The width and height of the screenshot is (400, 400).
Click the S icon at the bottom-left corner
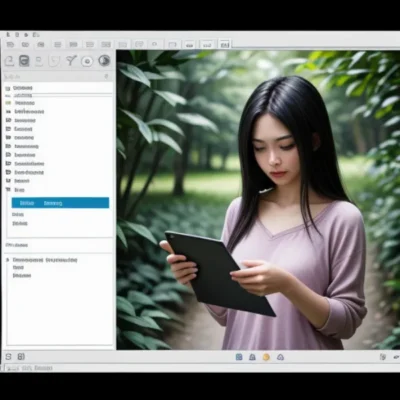[x=8, y=357]
